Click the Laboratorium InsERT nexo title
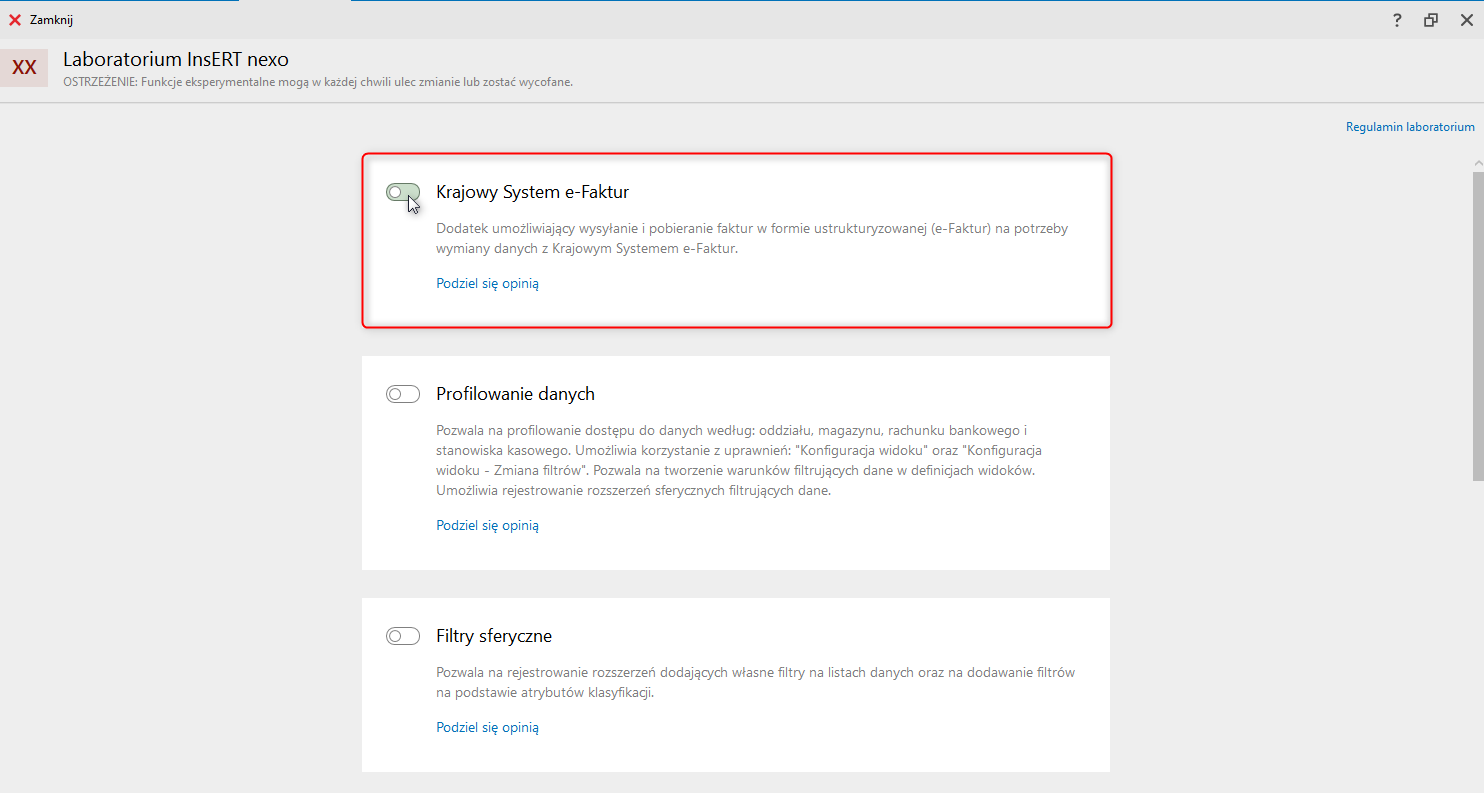1484x793 pixels. [x=176, y=60]
